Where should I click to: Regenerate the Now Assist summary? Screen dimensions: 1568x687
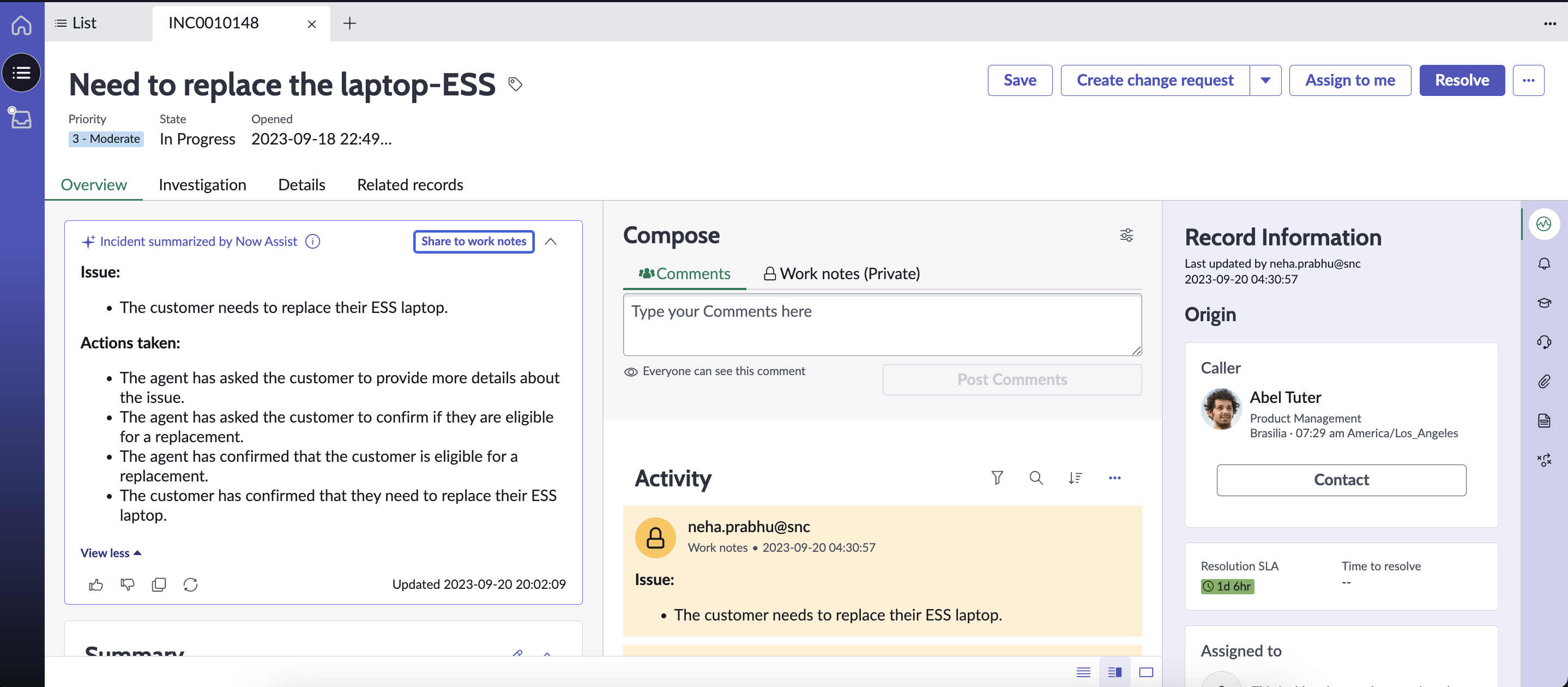(190, 584)
